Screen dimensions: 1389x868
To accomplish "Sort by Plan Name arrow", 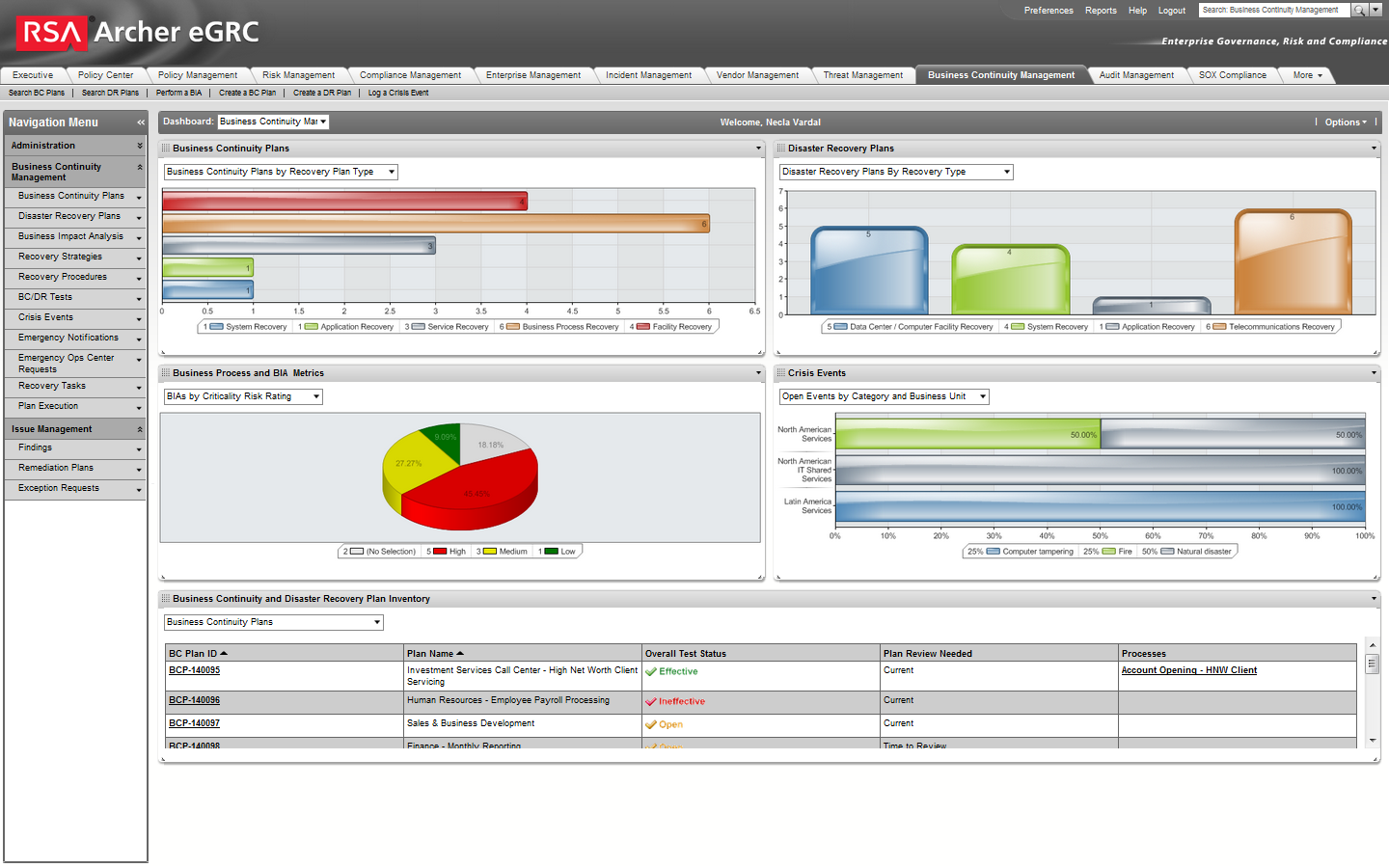I will tap(460, 653).
